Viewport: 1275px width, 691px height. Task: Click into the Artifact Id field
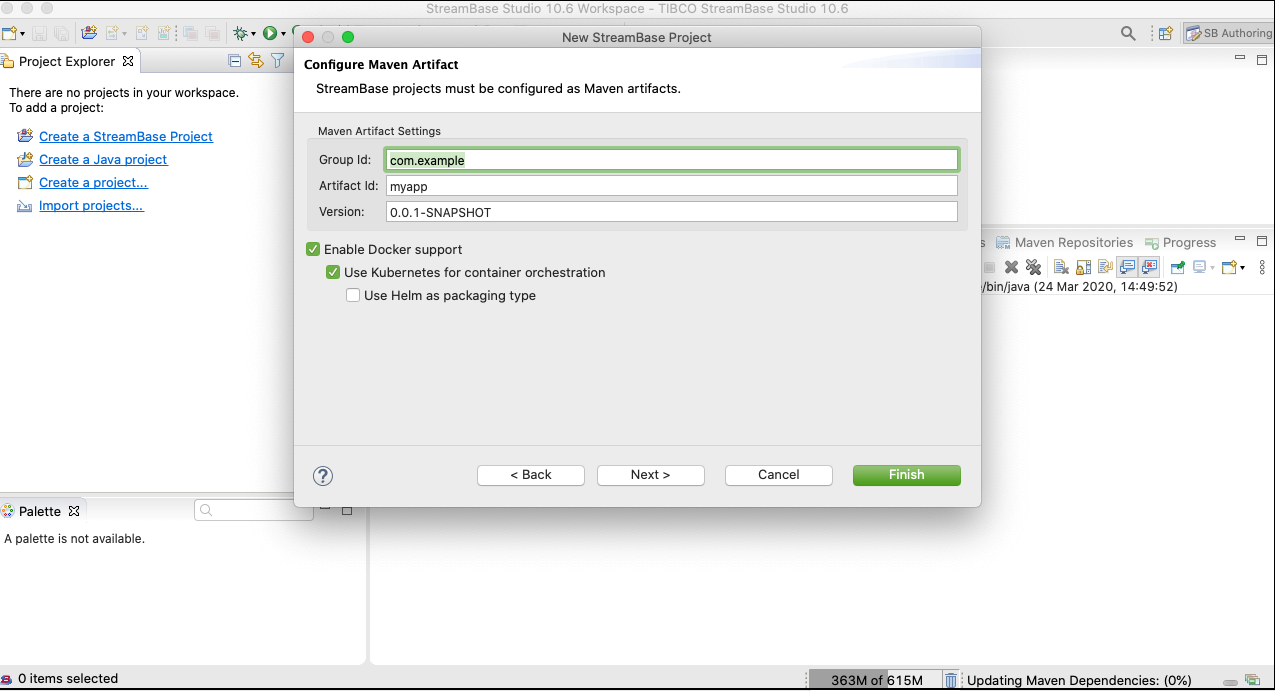[x=671, y=186]
